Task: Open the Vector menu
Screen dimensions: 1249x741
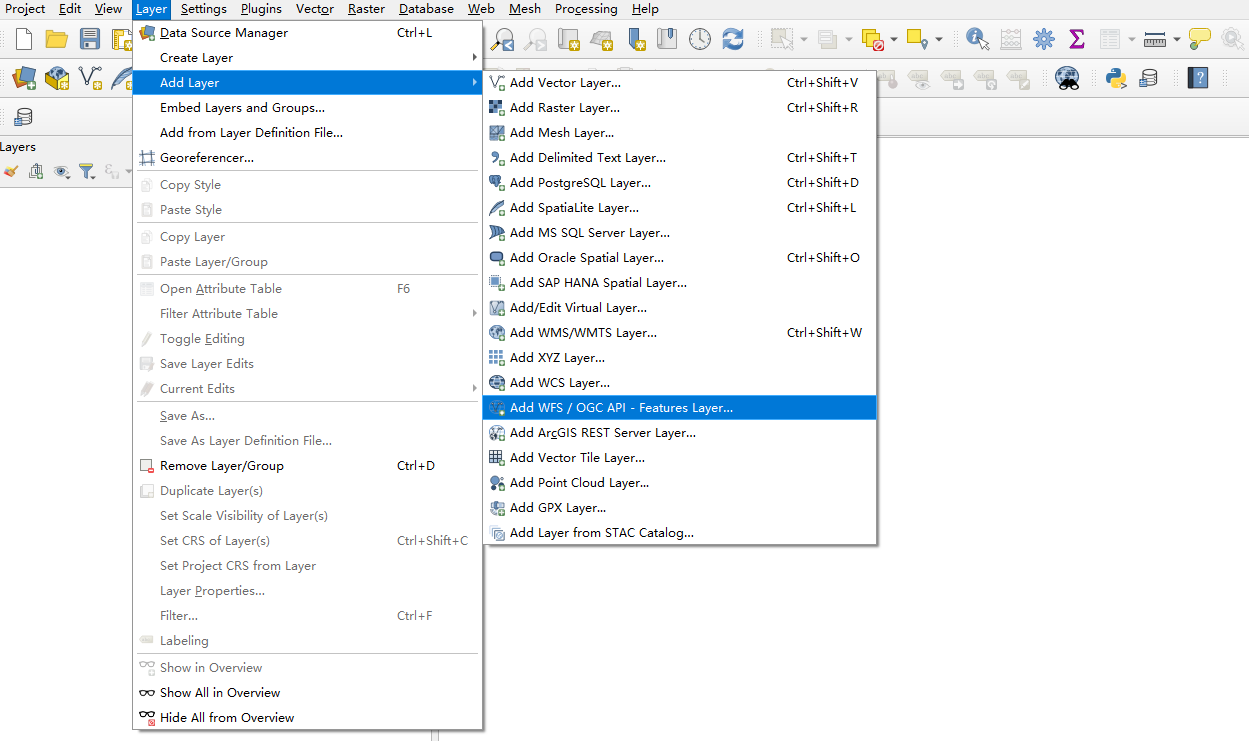Action: (x=315, y=9)
